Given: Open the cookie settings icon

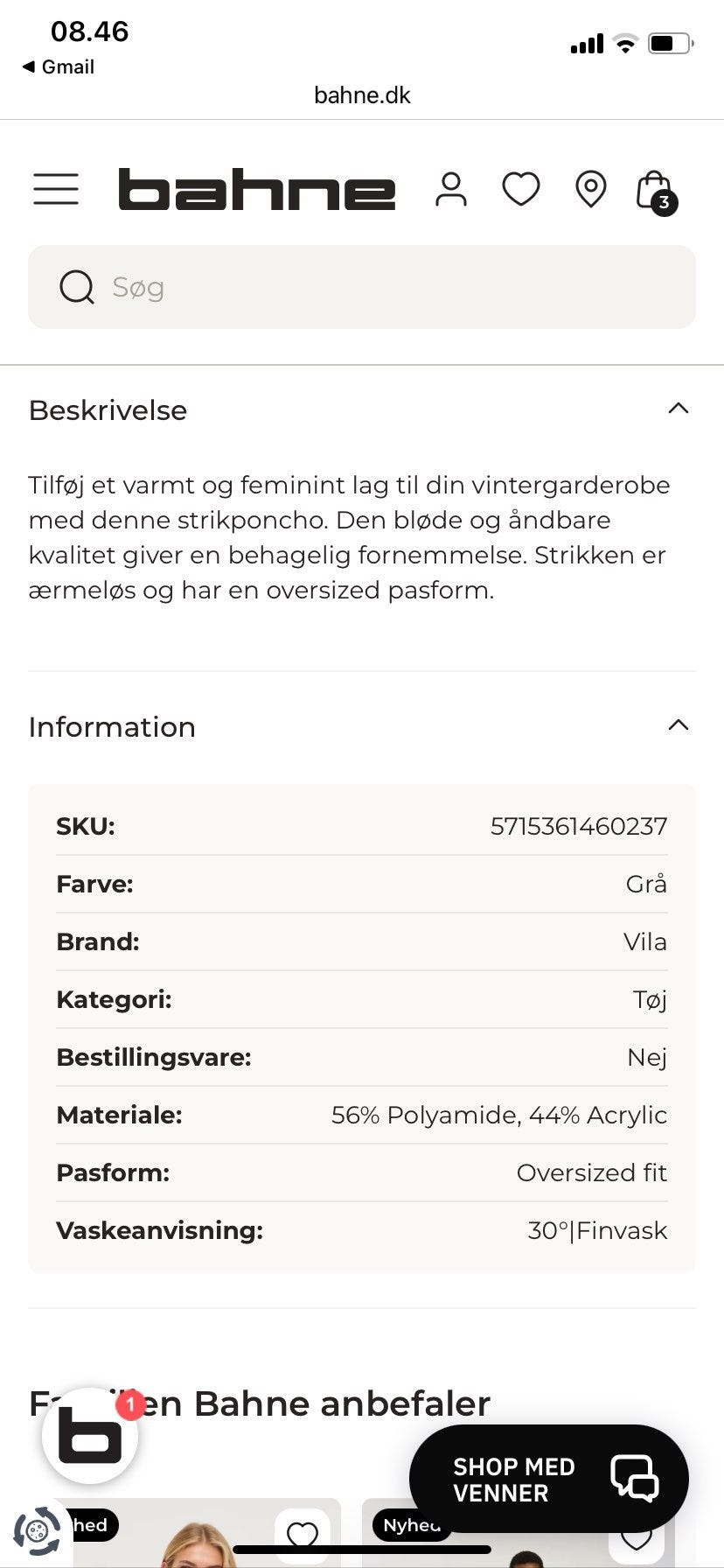Looking at the screenshot, I should pos(37,1531).
